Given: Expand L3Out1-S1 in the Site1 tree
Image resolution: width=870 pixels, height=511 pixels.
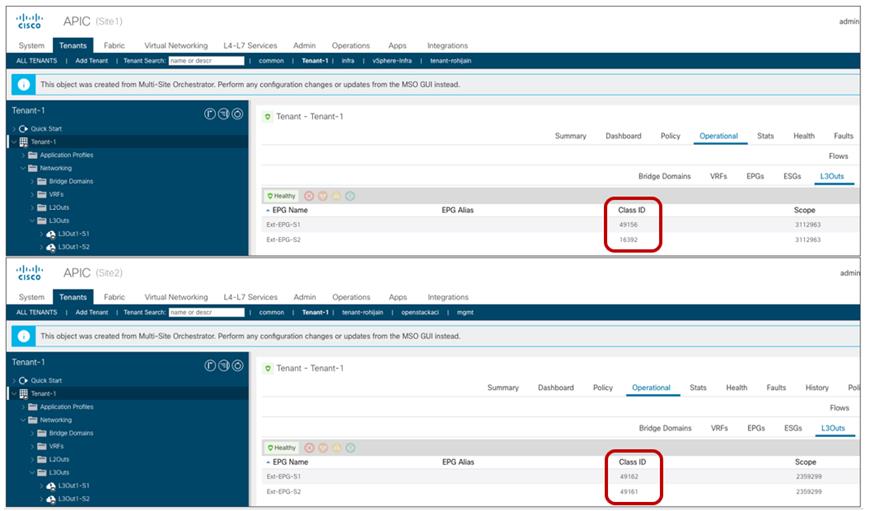Looking at the screenshot, I should pyautogui.click(x=42, y=234).
